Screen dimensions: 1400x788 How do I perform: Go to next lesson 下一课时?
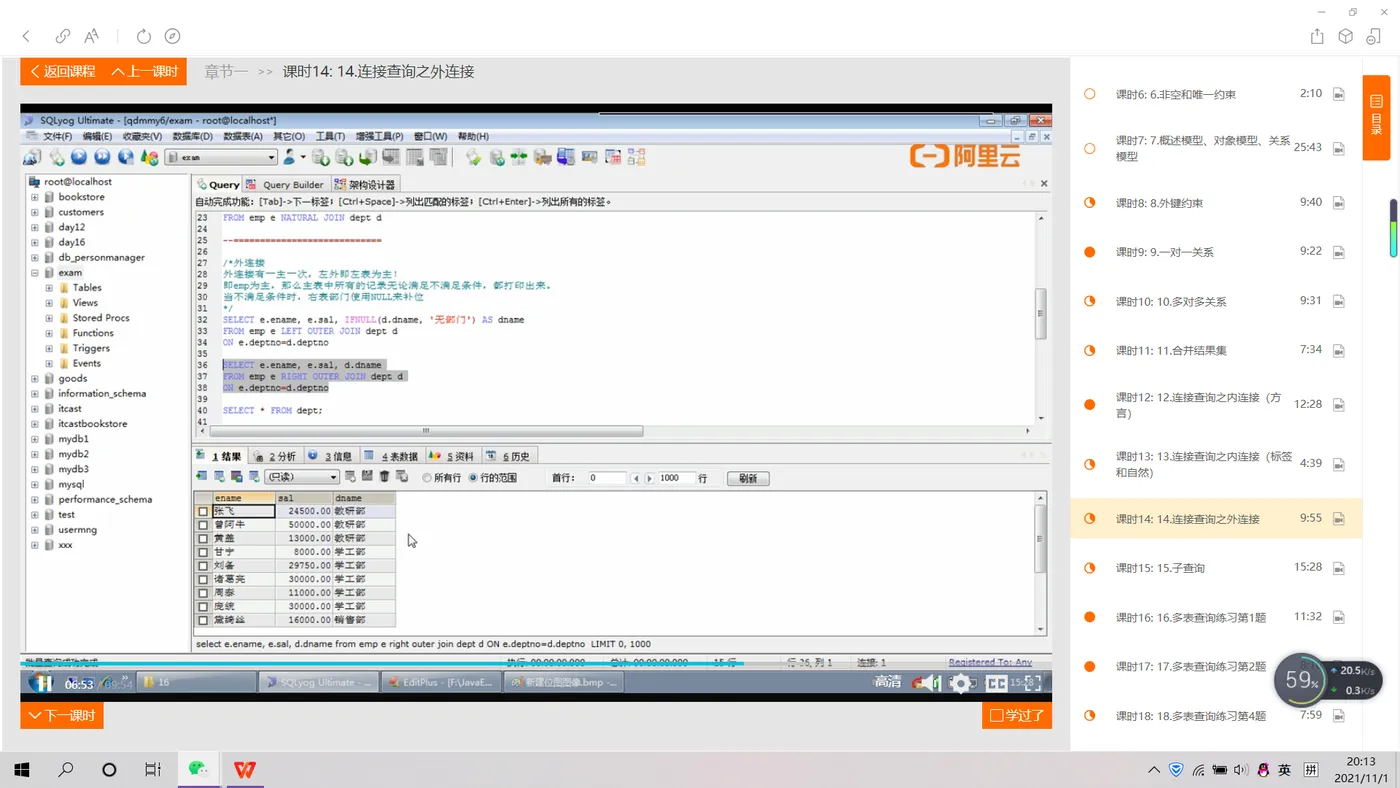coord(62,715)
